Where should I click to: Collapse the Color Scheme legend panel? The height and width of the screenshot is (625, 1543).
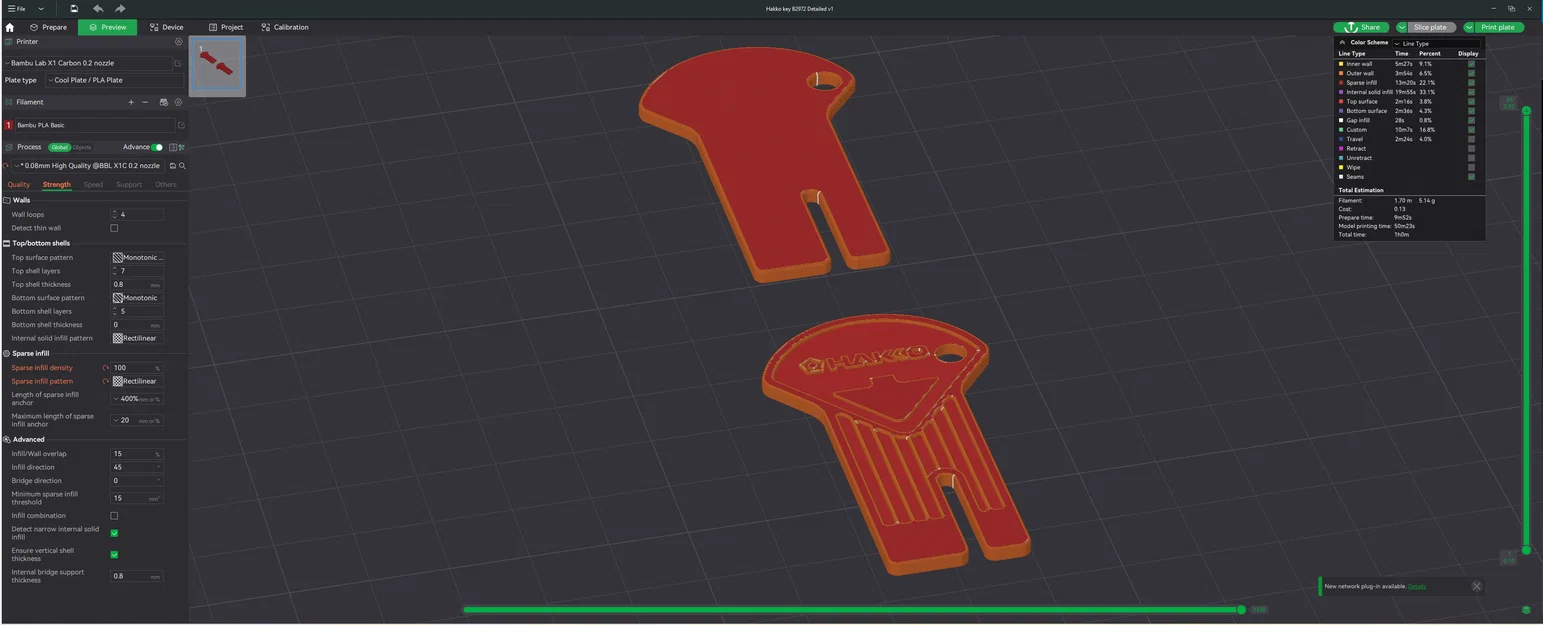[x=1342, y=43]
